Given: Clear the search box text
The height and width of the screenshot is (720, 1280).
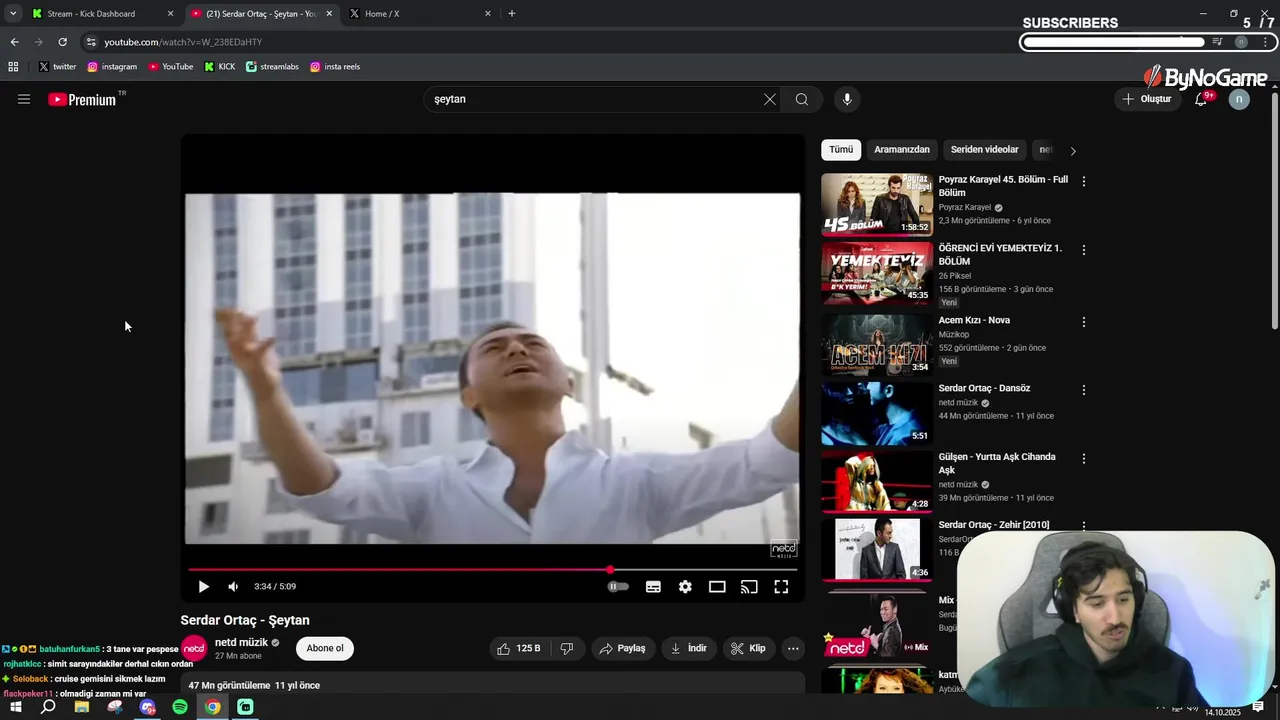Looking at the screenshot, I should (769, 99).
